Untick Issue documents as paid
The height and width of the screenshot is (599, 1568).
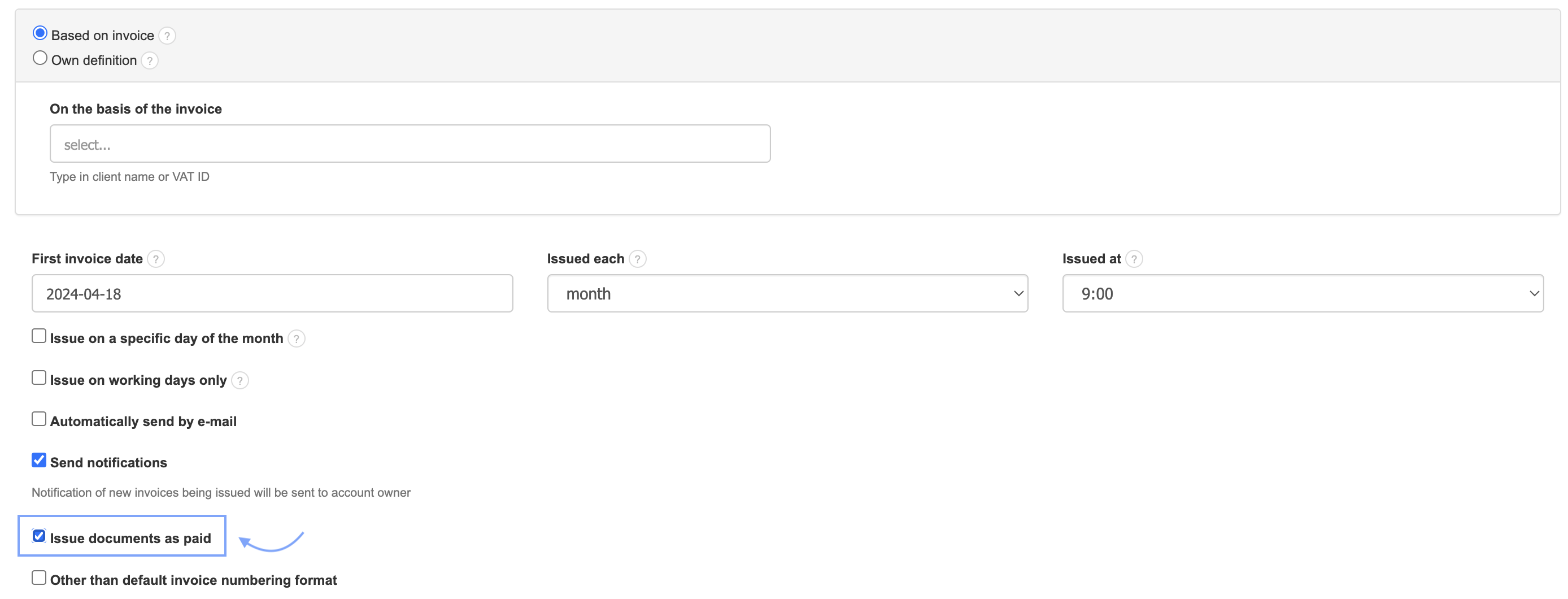(x=39, y=536)
